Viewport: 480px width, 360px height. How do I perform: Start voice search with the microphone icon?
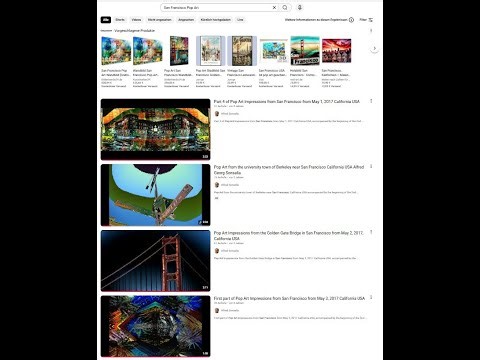(x=300, y=7)
